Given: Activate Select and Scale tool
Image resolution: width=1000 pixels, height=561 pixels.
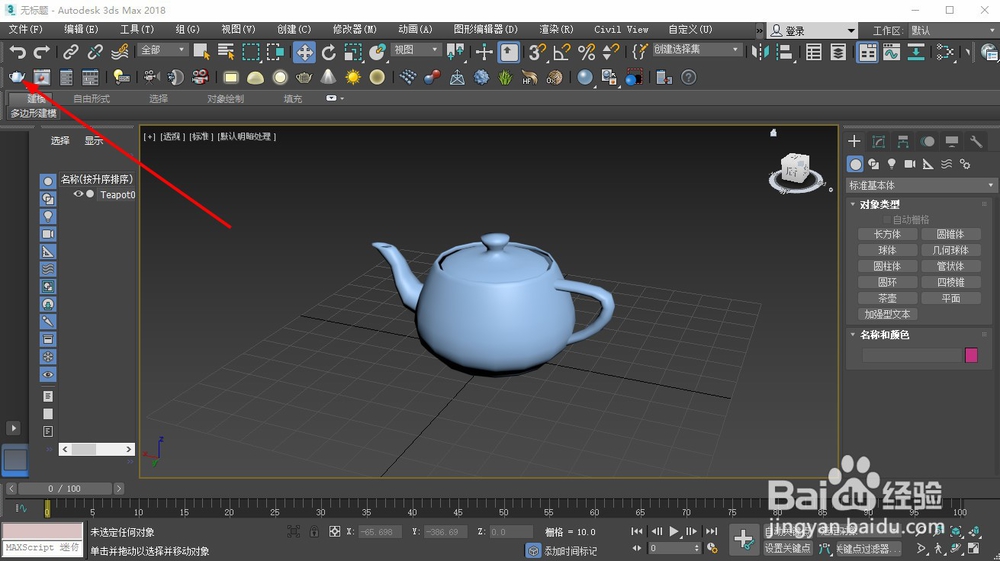Looking at the screenshot, I should point(353,52).
